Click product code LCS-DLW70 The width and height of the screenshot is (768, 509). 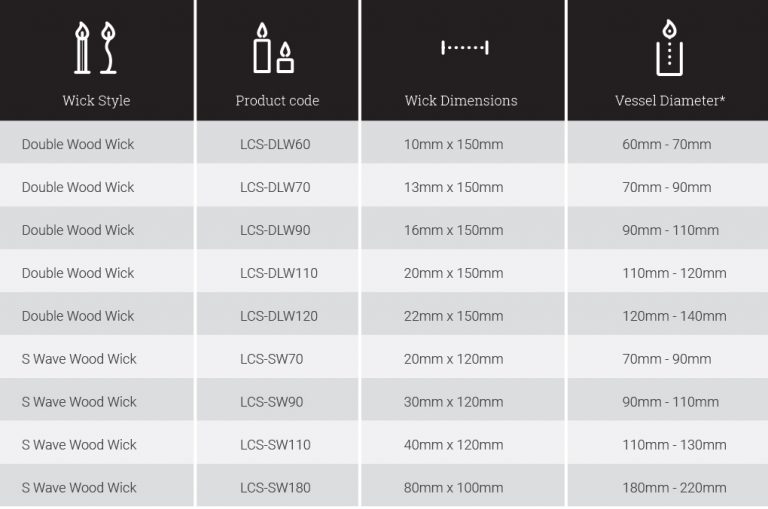coord(275,187)
